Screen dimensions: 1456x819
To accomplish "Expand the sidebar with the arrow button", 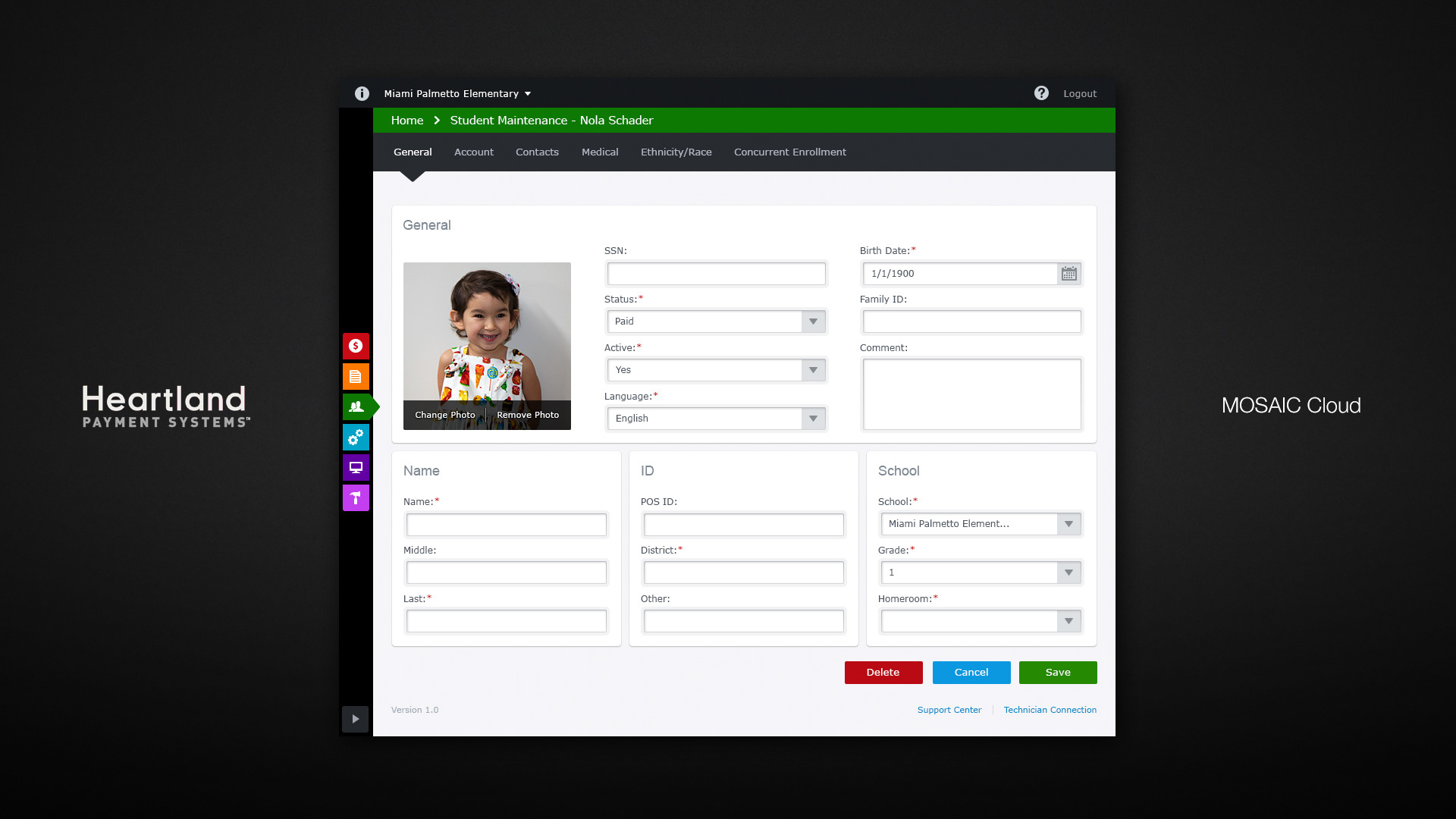I will 355,719.
